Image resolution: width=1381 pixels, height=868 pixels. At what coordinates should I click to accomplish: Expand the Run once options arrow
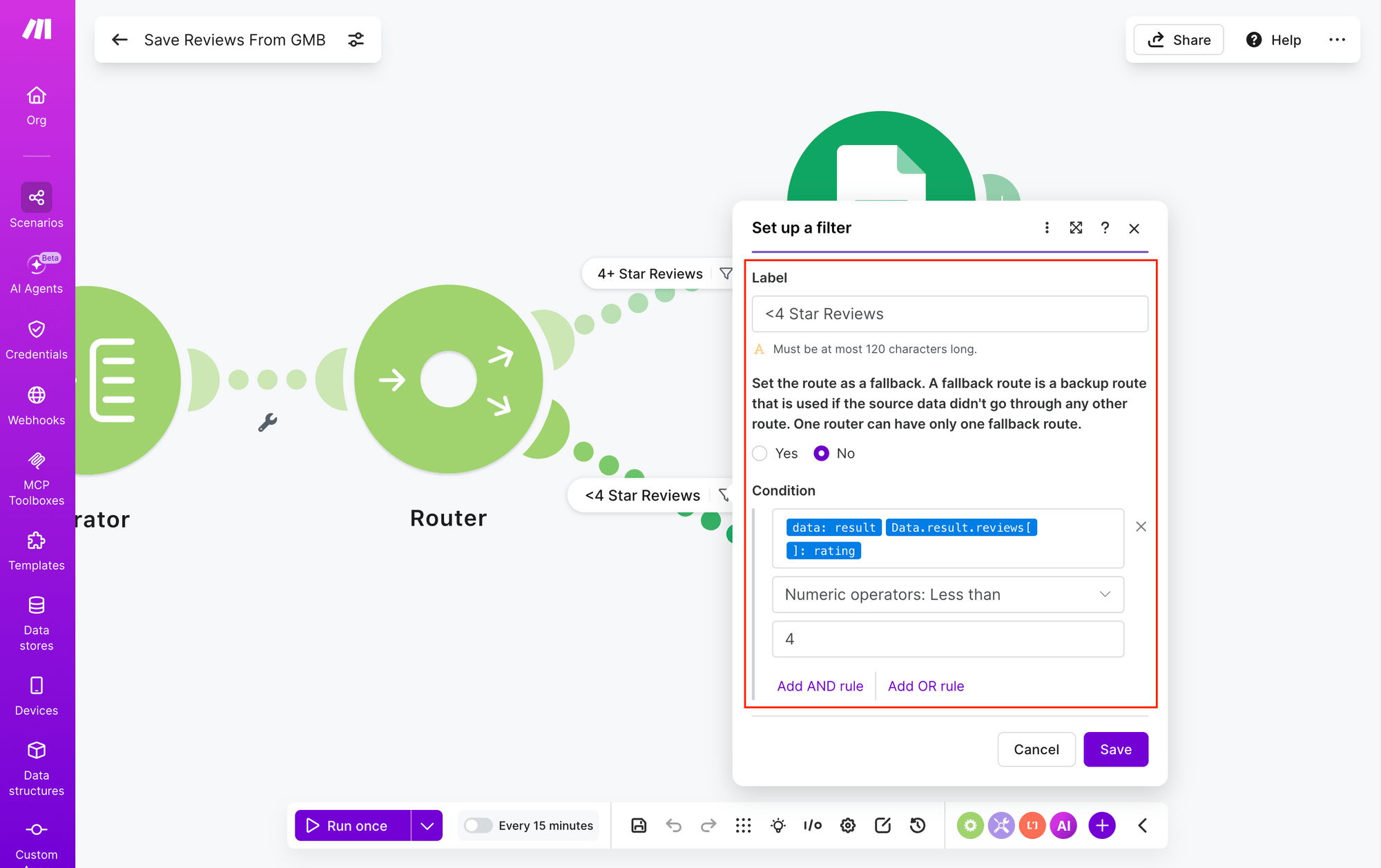click(x=427, y=825)
